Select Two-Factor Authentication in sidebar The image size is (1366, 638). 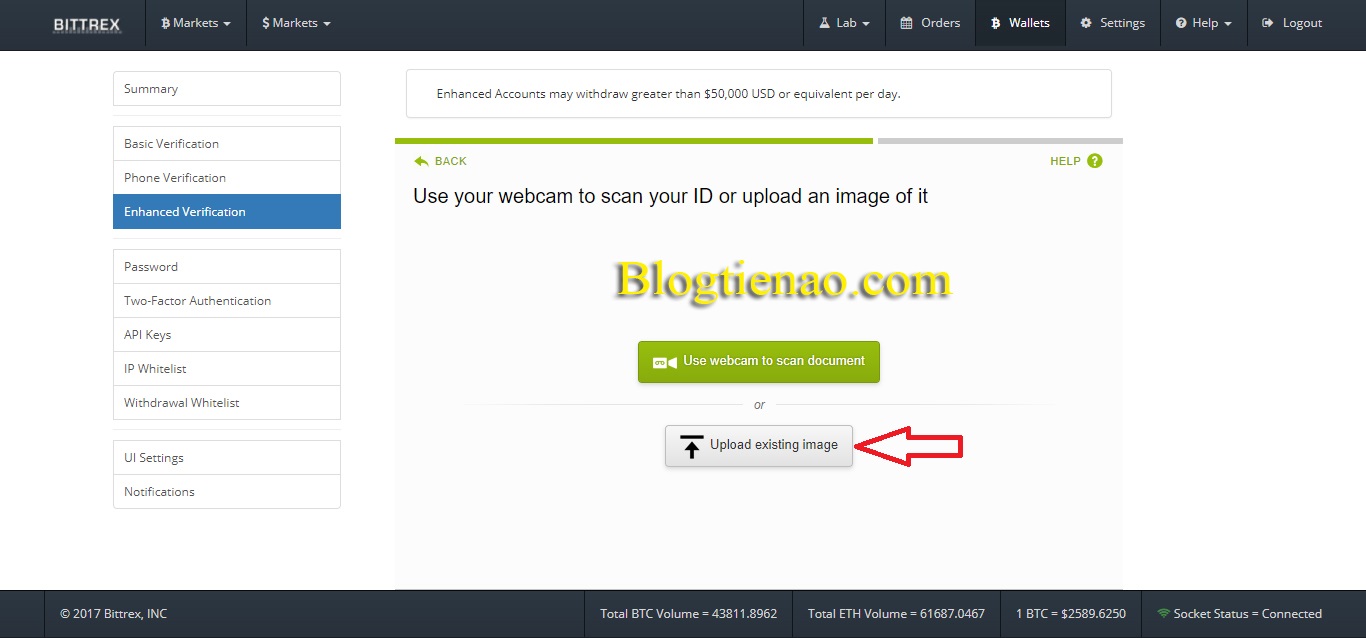227,301
